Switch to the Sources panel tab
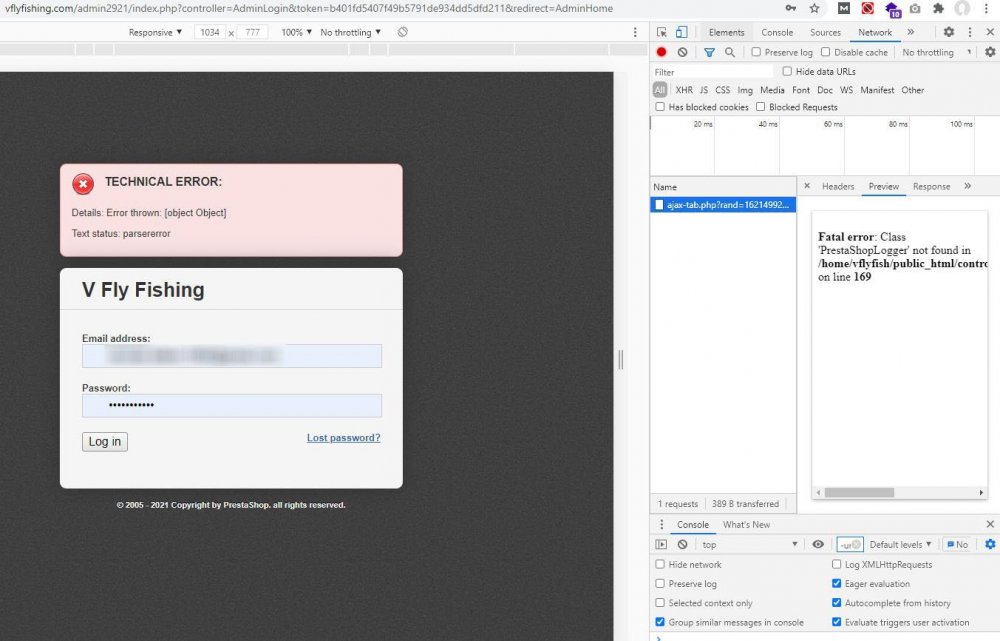The height and width of the screenshot is (641, 1000). (x=825, y=32)
